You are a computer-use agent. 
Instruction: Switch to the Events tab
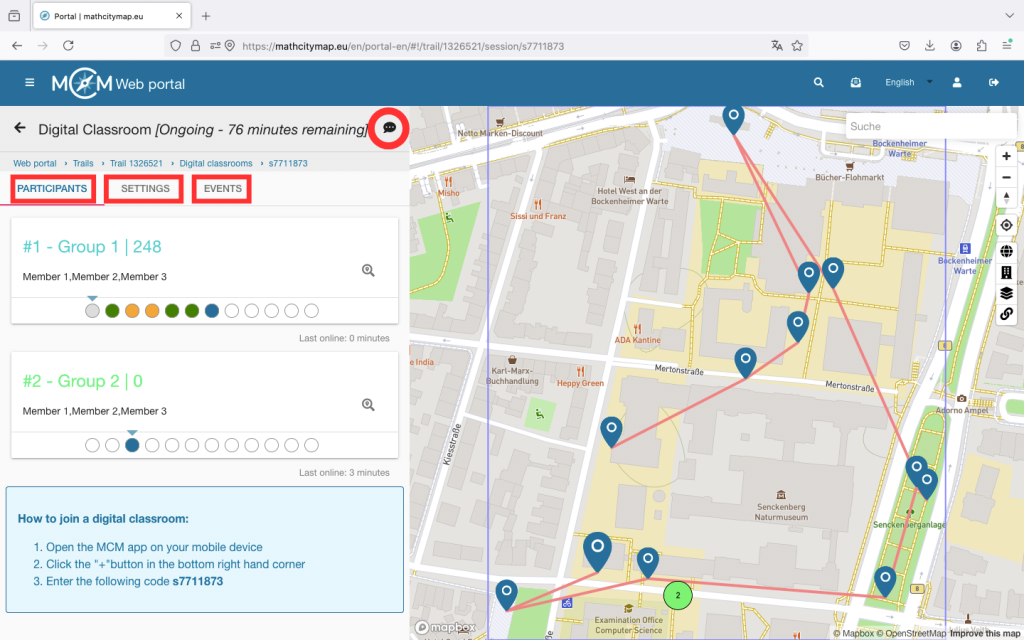[x=222, y=189]
